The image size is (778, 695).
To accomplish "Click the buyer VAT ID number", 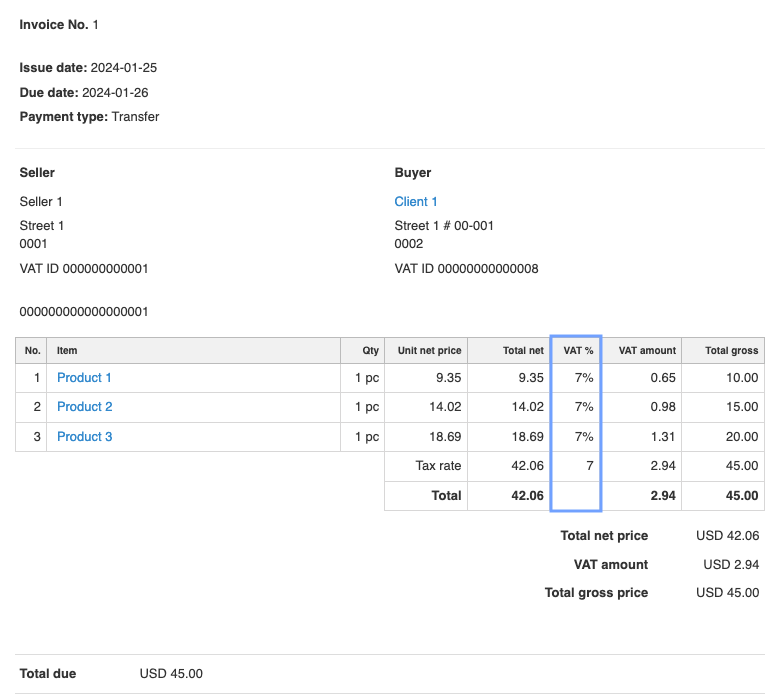I will (488, 269).
